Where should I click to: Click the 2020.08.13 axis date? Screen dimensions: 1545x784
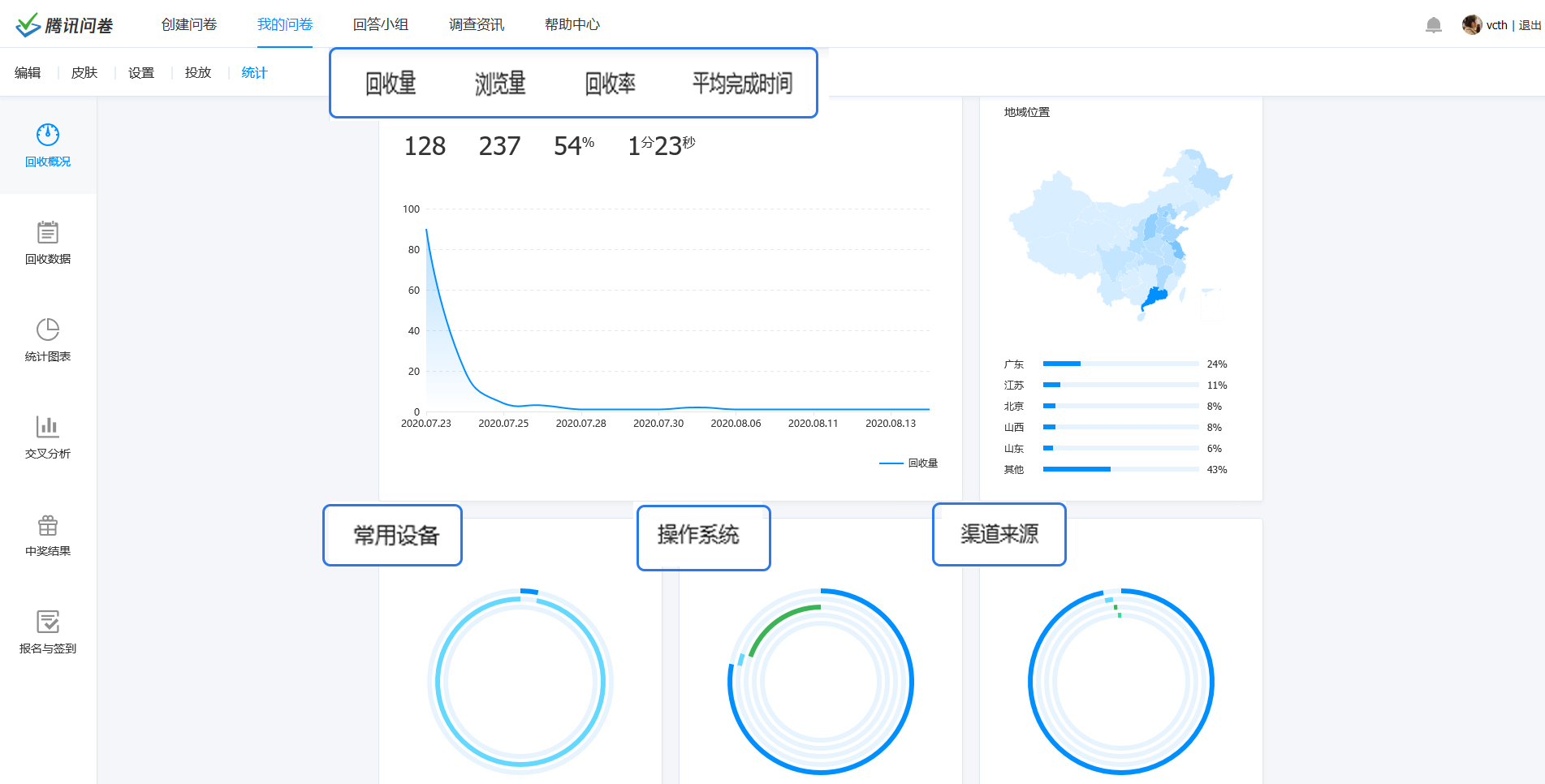pyautogui.click(x=891, y=424)
